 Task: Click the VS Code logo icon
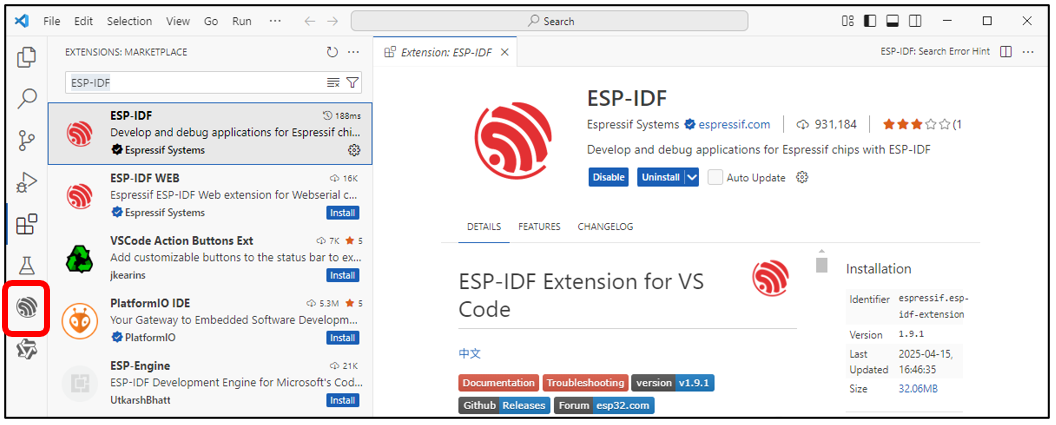pyautogui.click(x=22, y=21)
